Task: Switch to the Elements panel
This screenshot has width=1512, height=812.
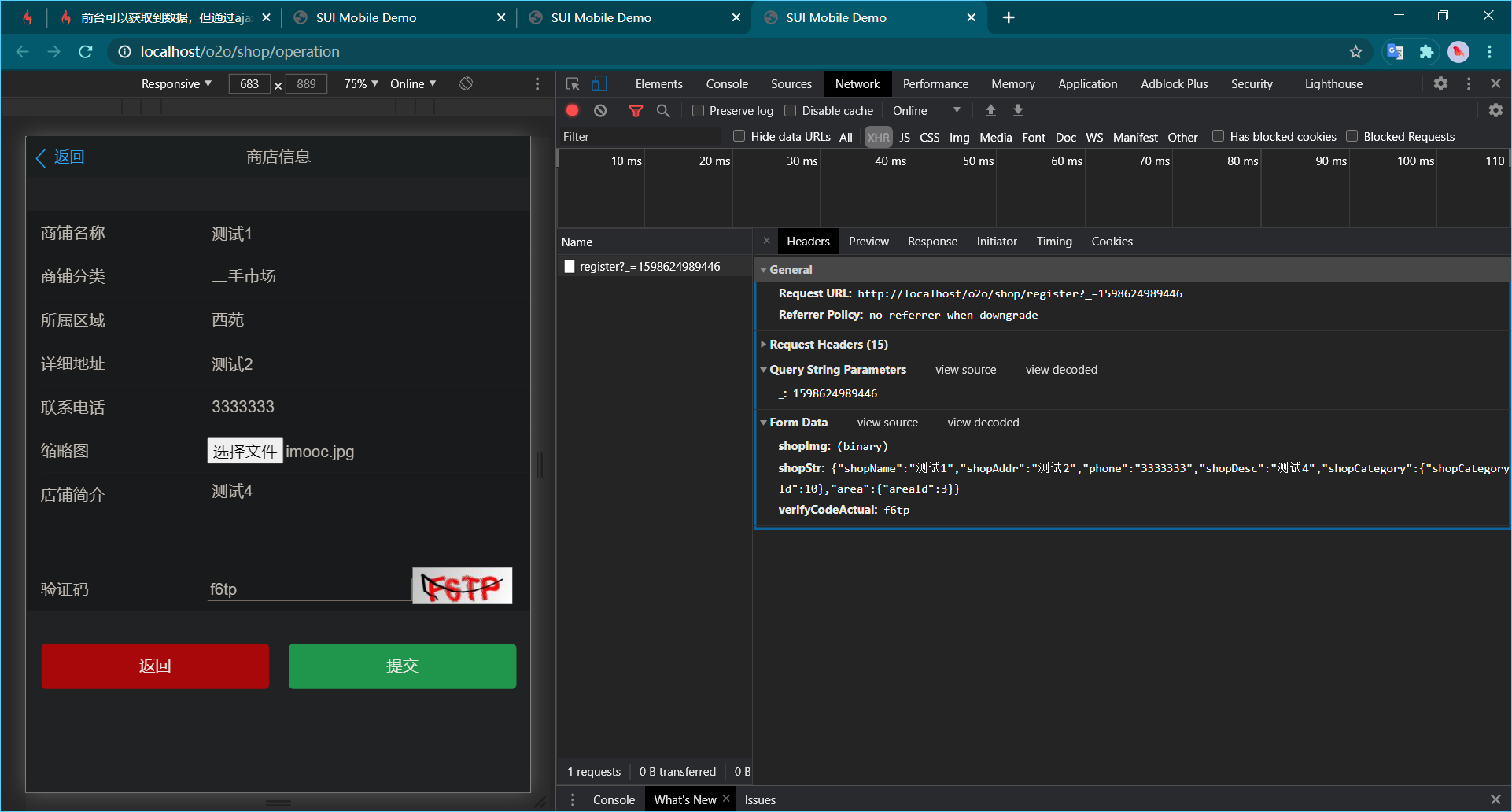Action: pos(658,83)
